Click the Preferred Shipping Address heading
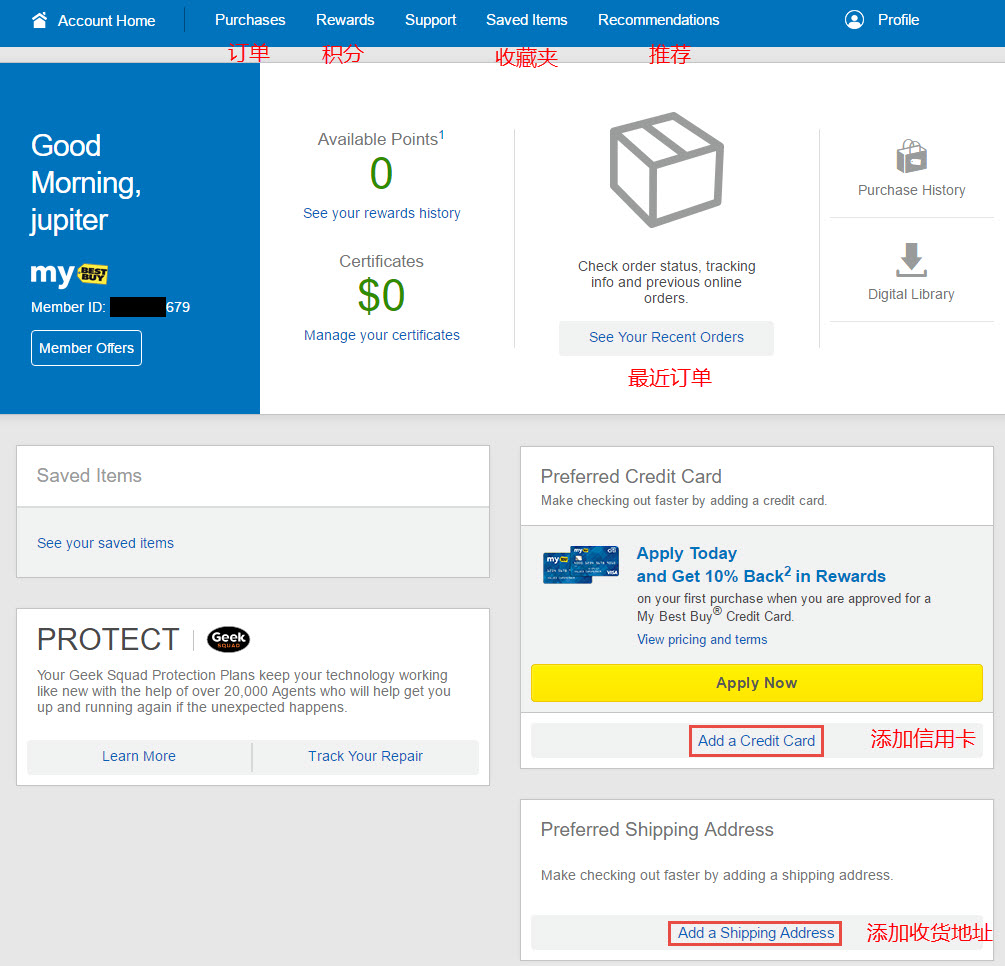The image size is (1005, 966). pos(657,829)
